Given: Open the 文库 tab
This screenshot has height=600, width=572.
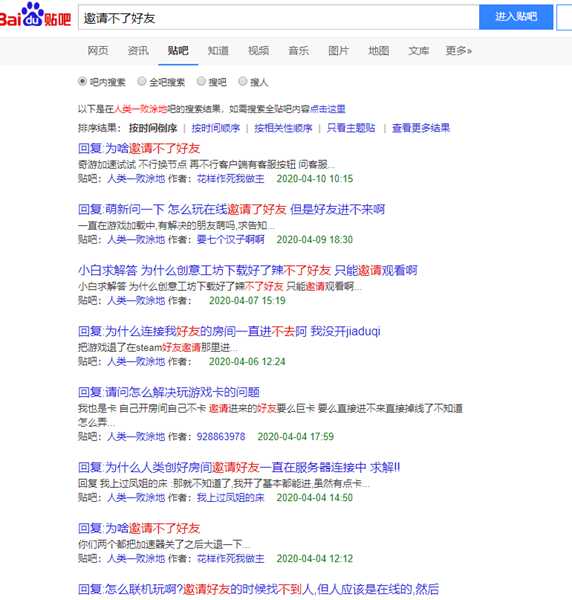Looking at the screenshot, I should click(x=419, y=51).
